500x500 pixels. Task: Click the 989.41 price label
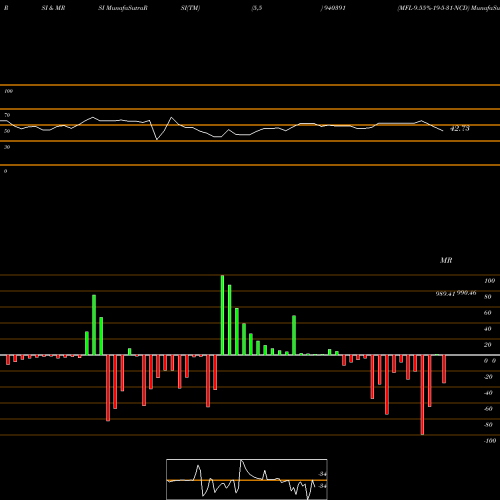446,294
